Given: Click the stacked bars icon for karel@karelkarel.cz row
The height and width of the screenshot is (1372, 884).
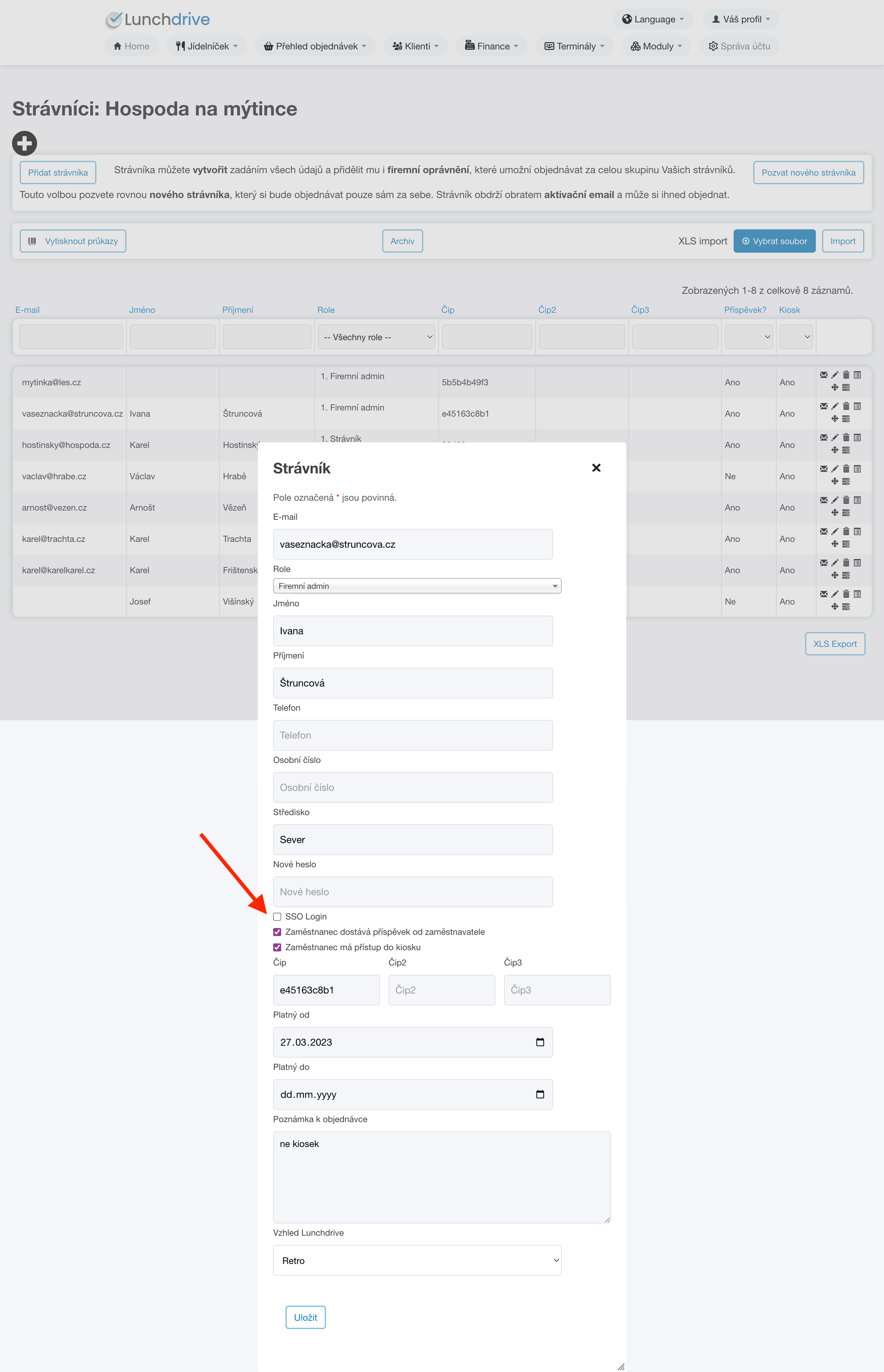Looking at the screenshot, I should (x=846, y=575).
